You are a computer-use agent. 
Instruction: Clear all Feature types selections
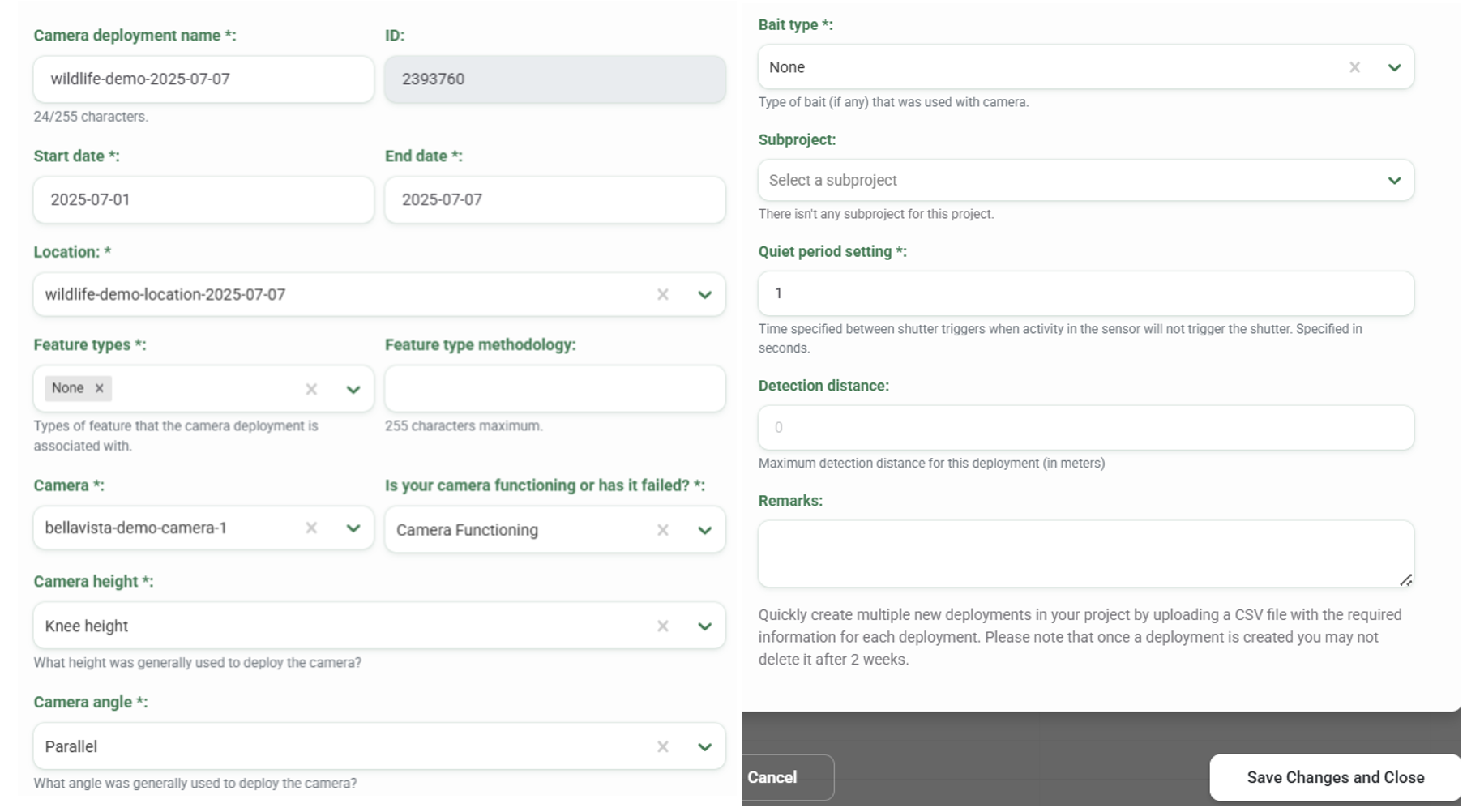pyautogui.click(x=310, y=390)
